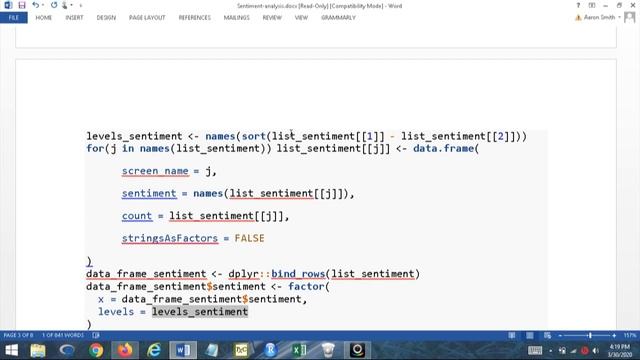640x360 pixels.
Task: Click the zoom in plus button
Action: tap(614, 336)
